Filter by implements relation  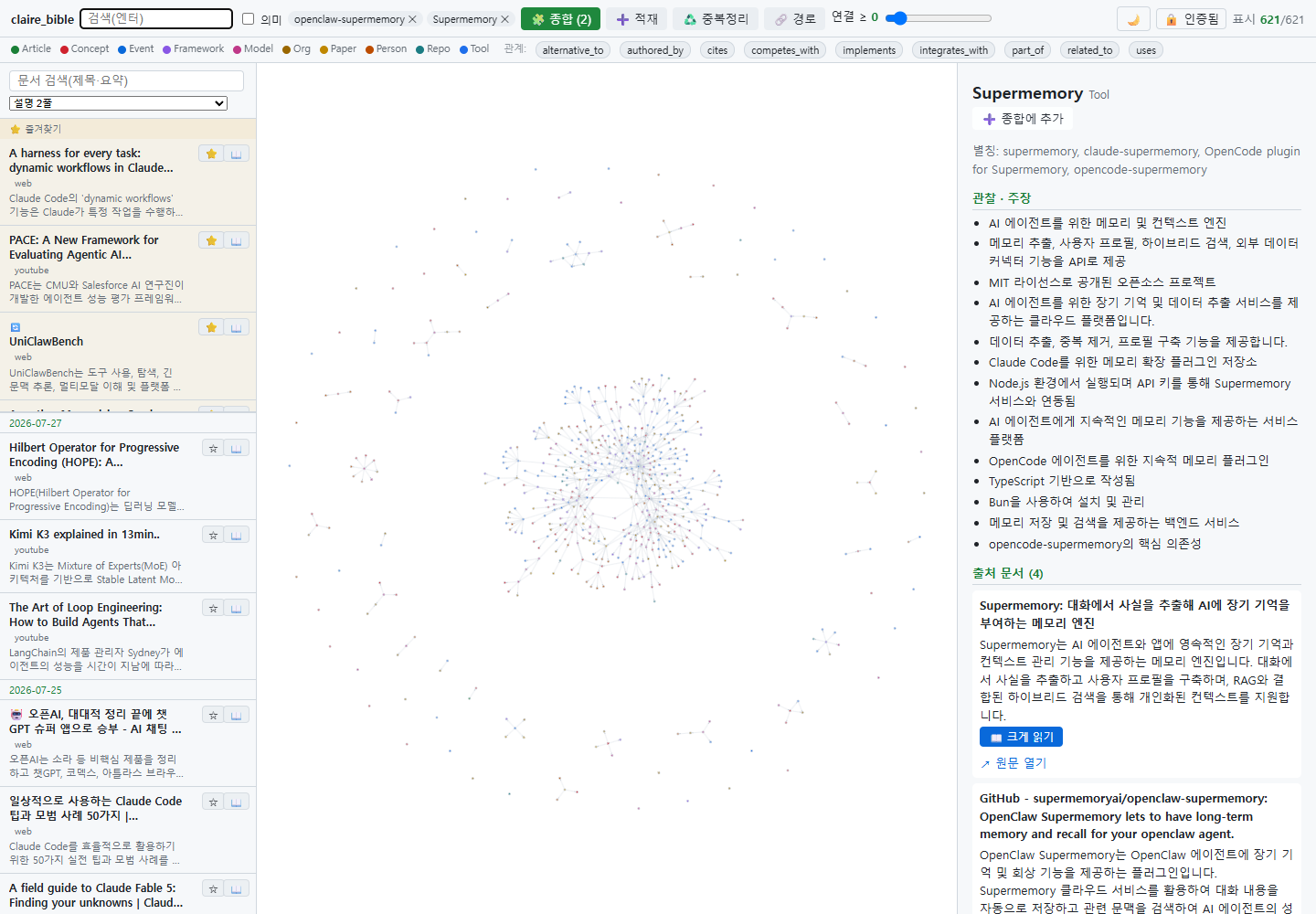pos(869,50)
